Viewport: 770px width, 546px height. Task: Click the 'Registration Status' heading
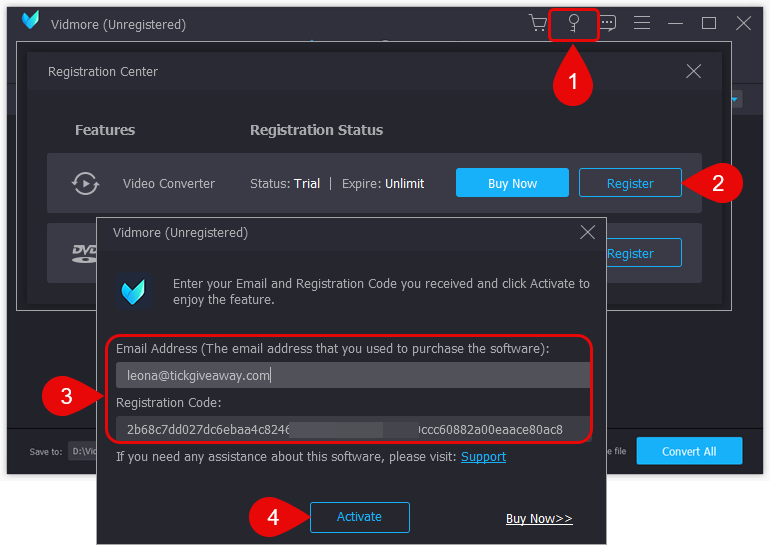click(x=316, y=130)
